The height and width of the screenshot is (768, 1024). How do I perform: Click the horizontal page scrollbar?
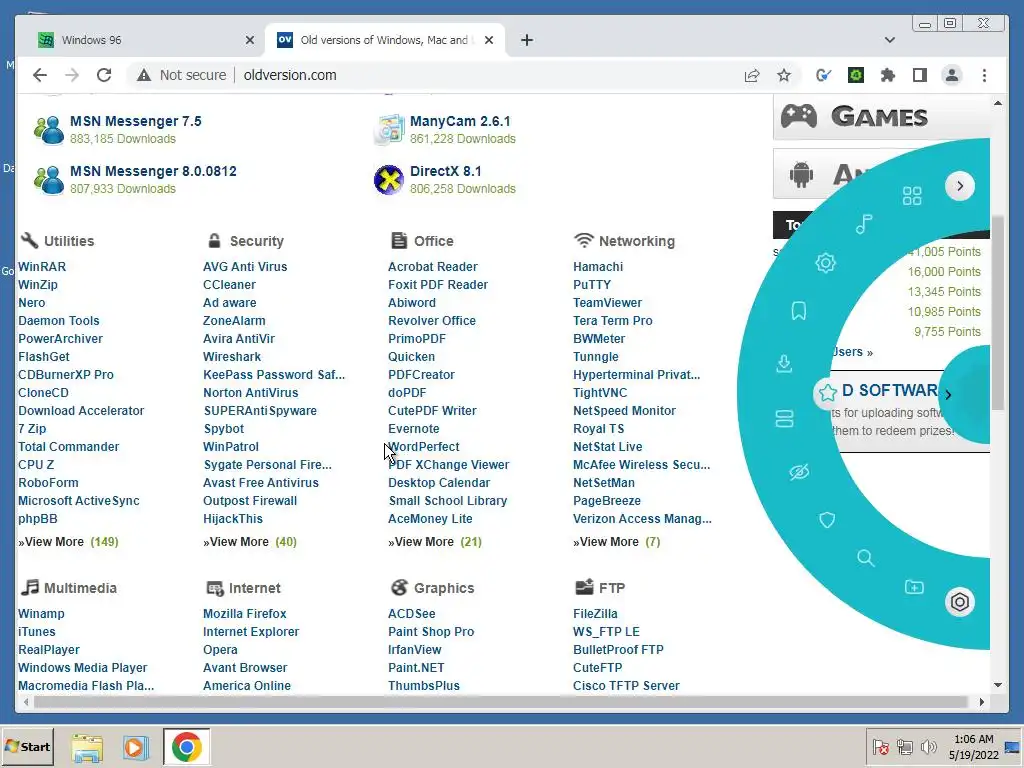(502, 702)
